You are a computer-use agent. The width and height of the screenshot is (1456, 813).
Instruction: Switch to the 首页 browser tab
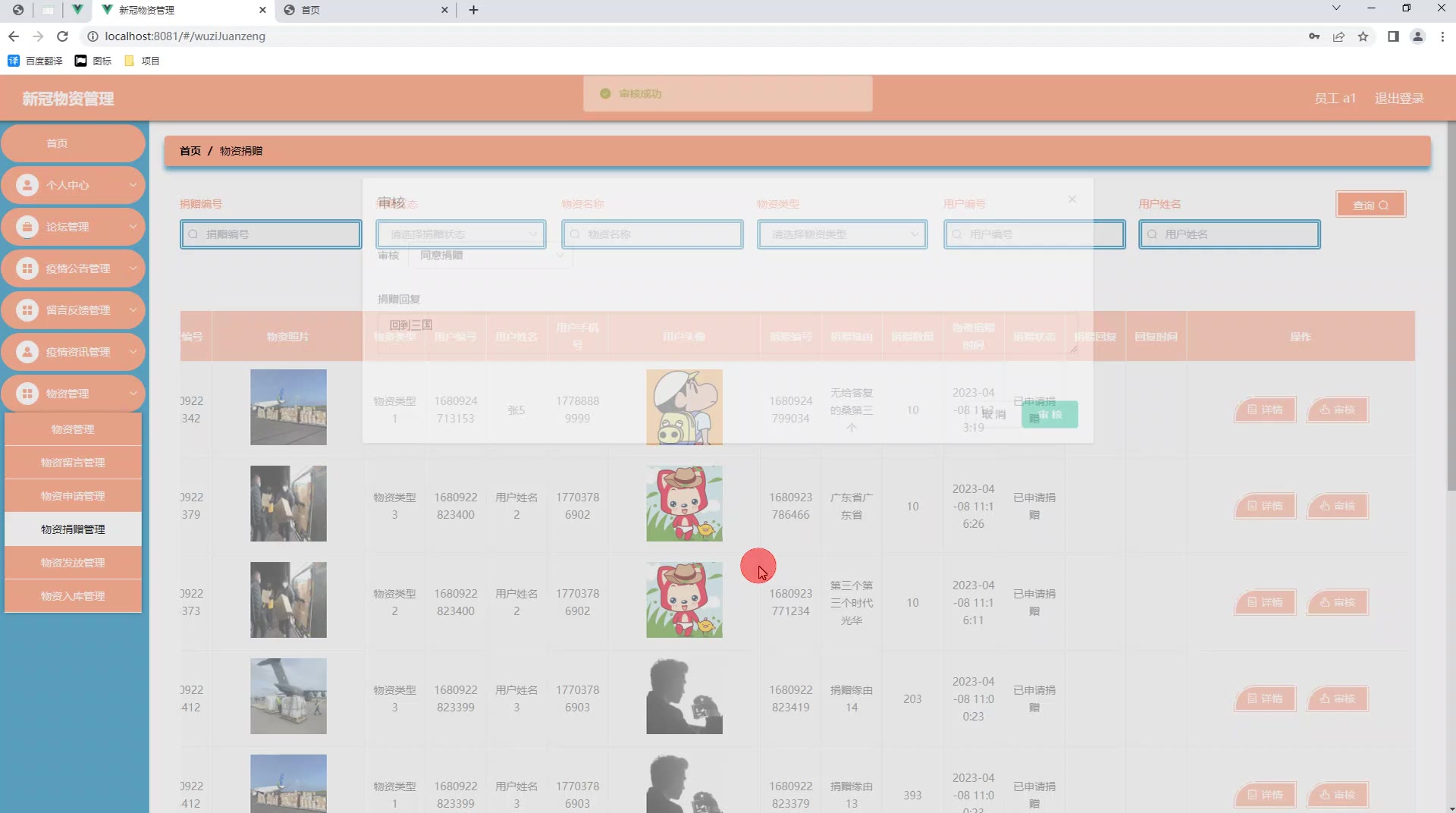366,10
